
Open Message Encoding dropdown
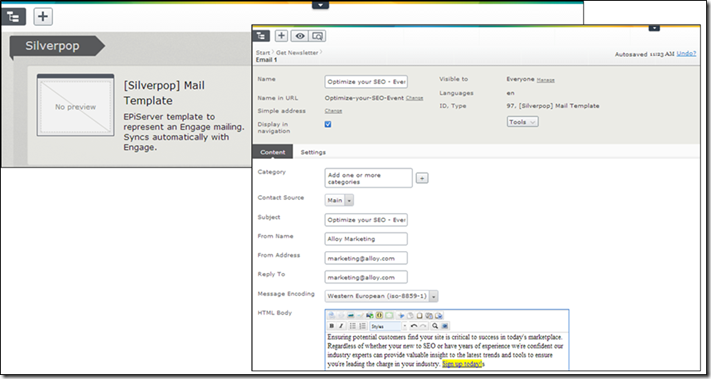tap(381, 296)
